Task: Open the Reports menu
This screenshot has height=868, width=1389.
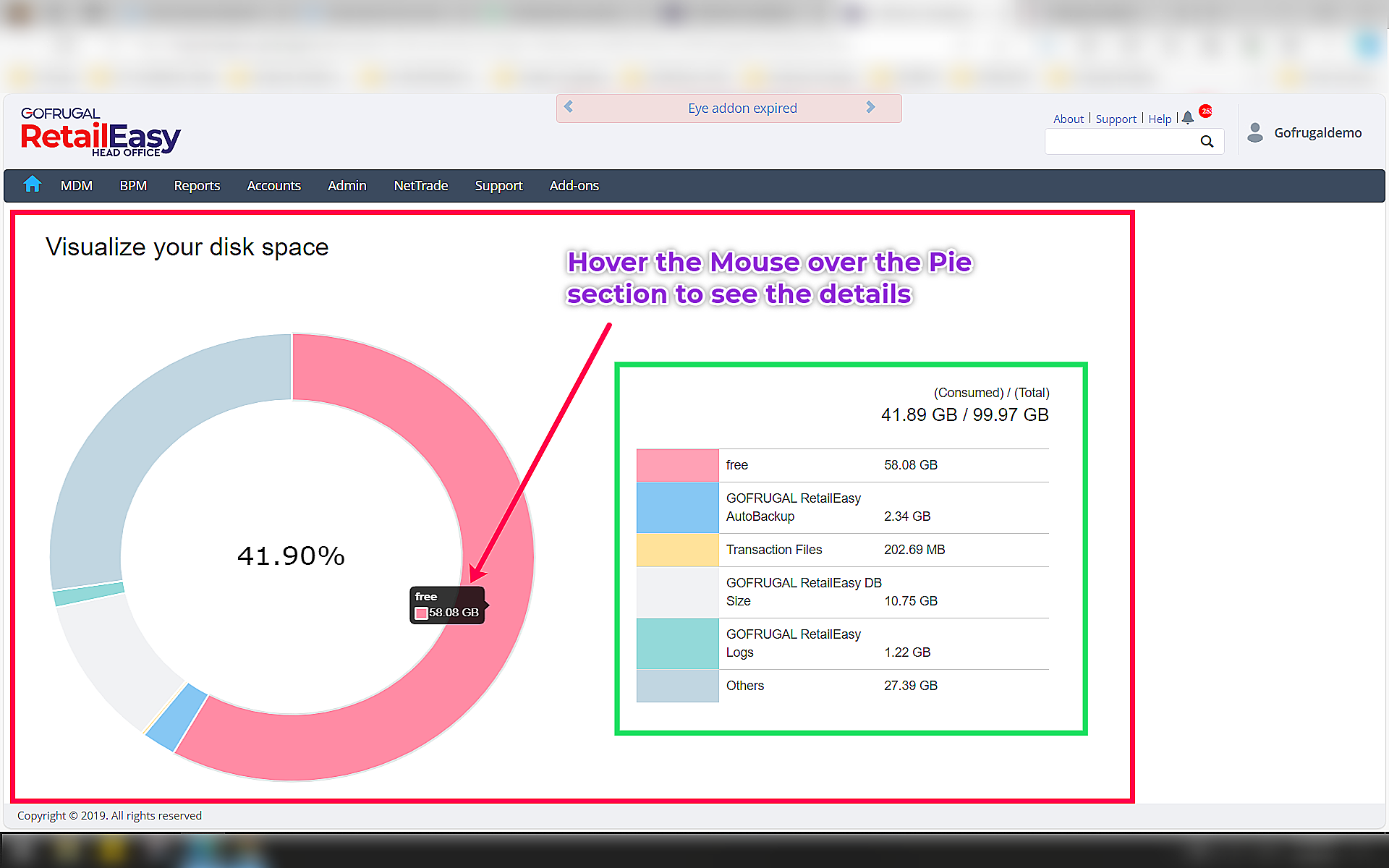Action: pyautogui.click(x=197, y=186)
